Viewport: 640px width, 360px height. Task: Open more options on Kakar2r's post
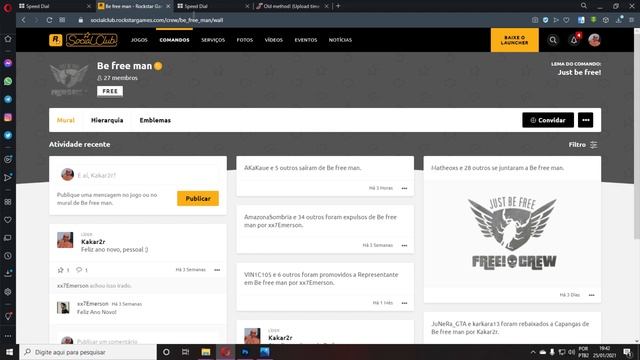click(217, 270)
